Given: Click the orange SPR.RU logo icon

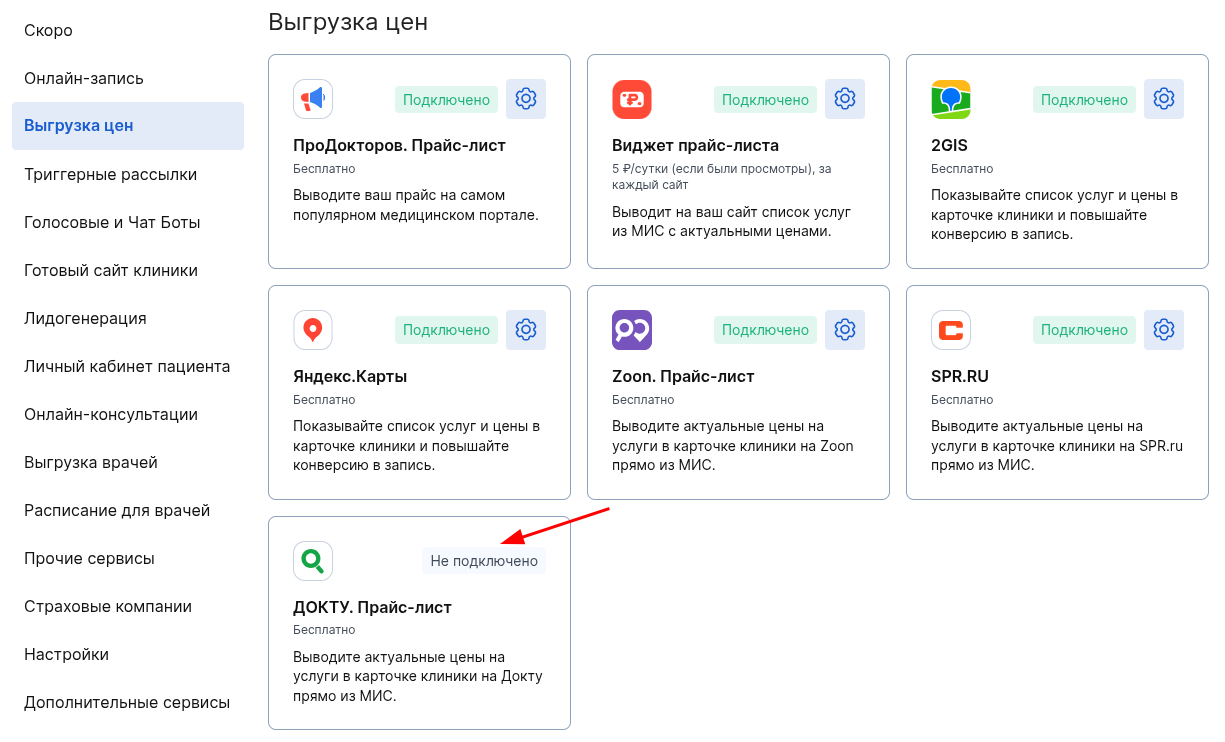Looking at the screenshot, I should click(951, 330).
